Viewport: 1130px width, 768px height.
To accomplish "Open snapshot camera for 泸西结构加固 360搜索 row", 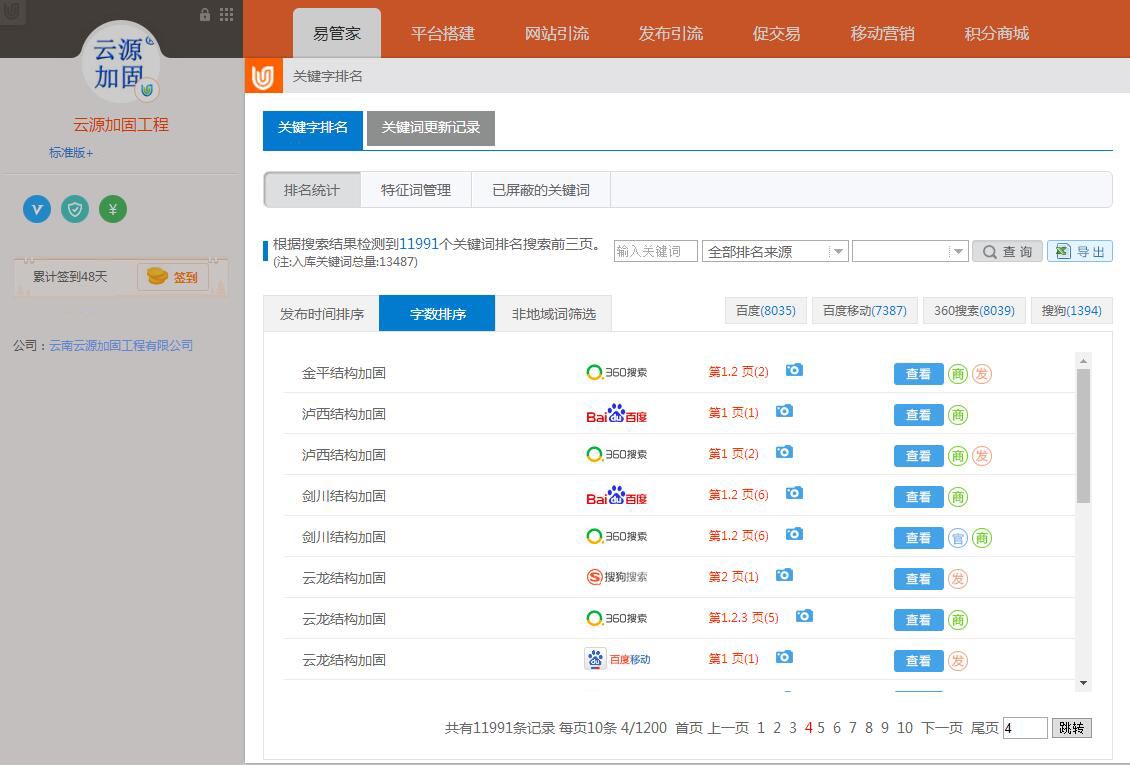I will click(x=784, y=452).
